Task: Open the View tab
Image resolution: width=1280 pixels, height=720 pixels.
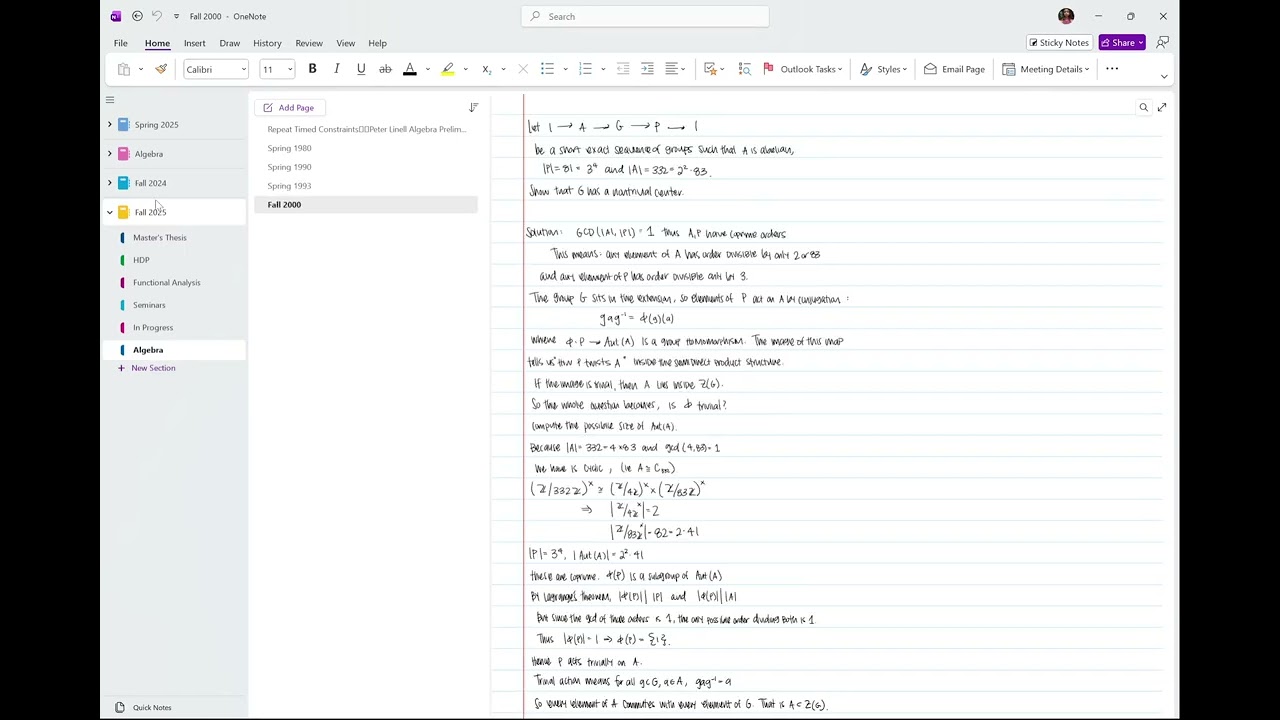Action: (345, 43)
